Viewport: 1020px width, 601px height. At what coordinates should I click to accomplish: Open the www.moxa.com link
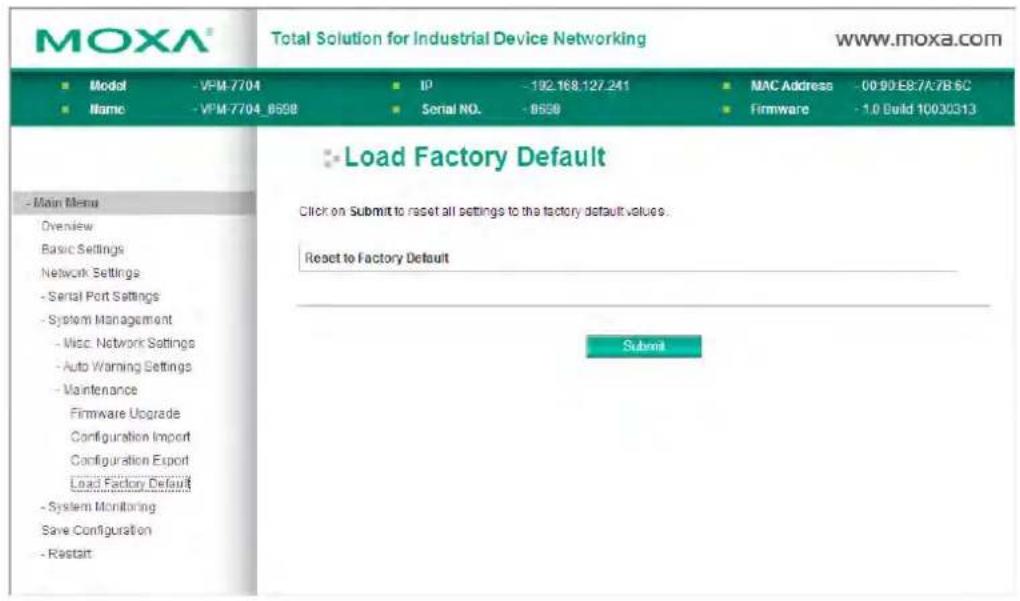[x=918, y=39]
